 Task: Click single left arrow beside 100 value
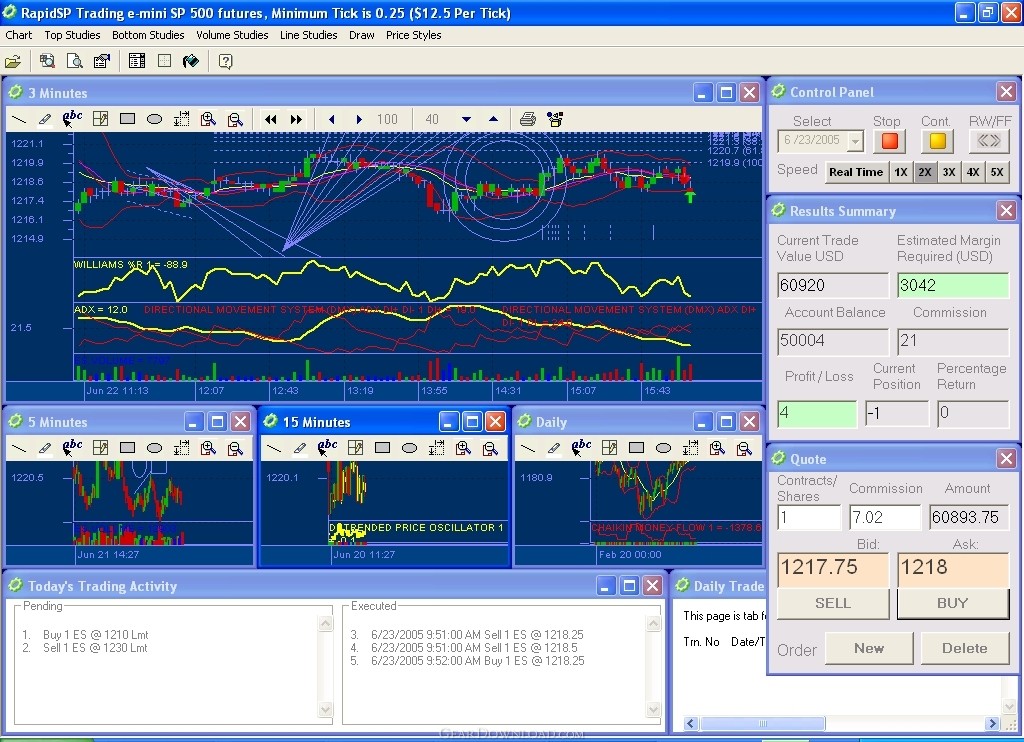pos(332,119)
